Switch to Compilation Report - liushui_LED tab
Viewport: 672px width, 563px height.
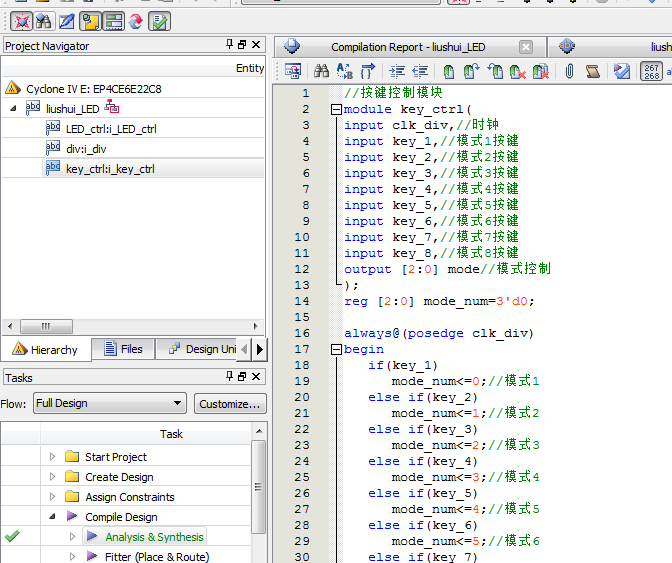pyautogui.click(x=408, y=47)
